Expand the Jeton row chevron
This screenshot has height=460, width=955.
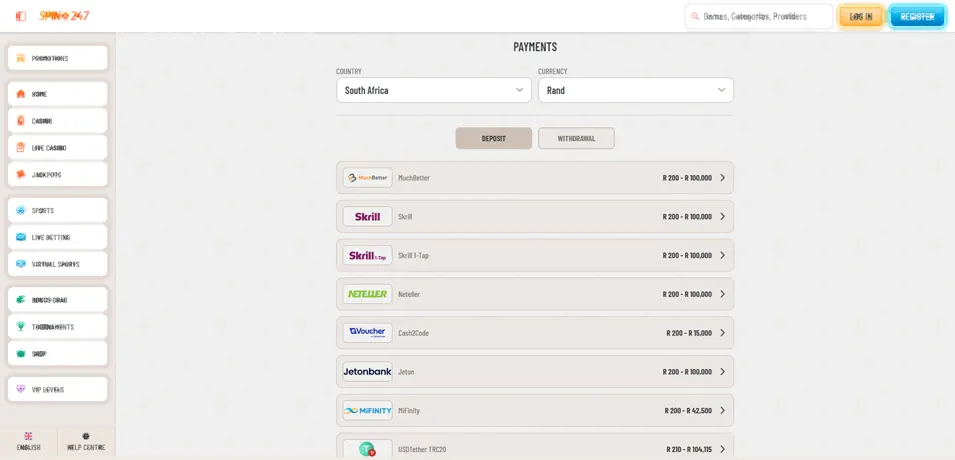[x=722, y=372]
